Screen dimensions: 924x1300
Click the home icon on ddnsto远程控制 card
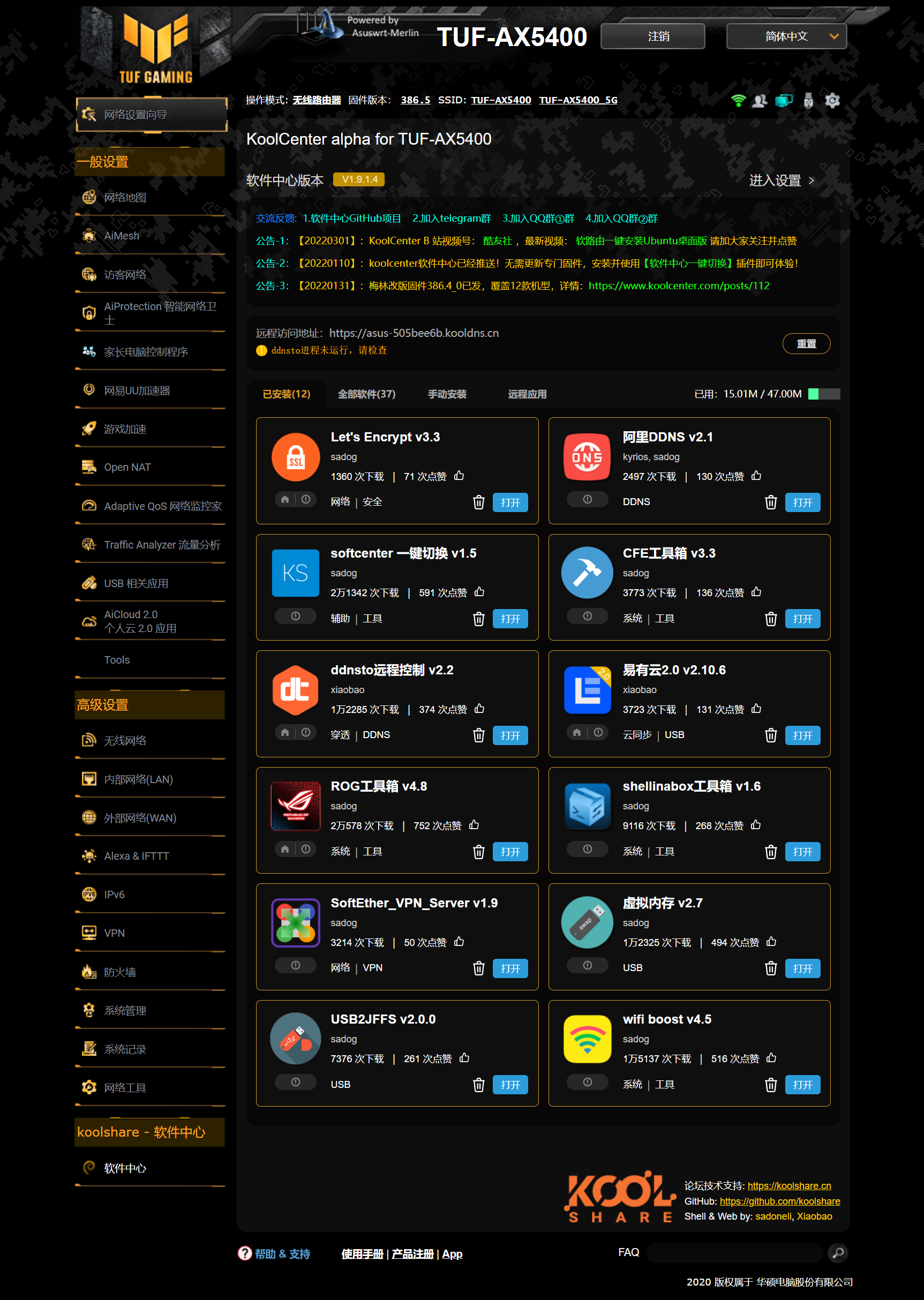(x=285, y=732)
